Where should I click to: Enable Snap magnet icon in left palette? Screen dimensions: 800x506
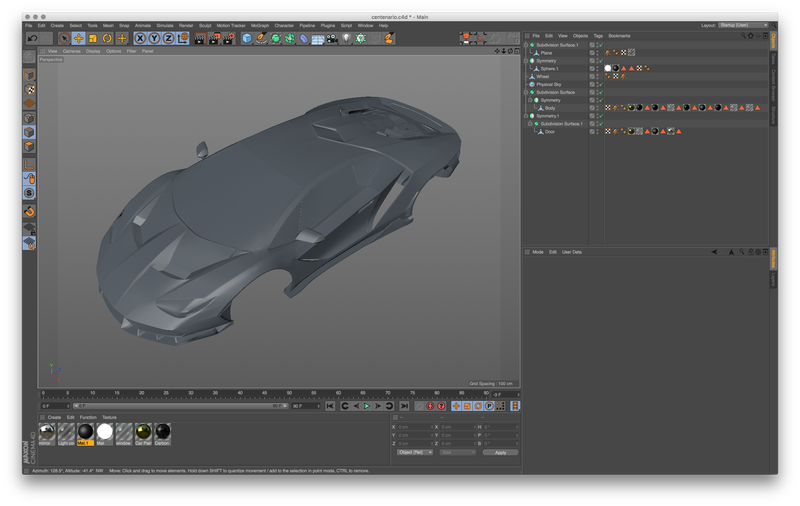tap(30, 211)
